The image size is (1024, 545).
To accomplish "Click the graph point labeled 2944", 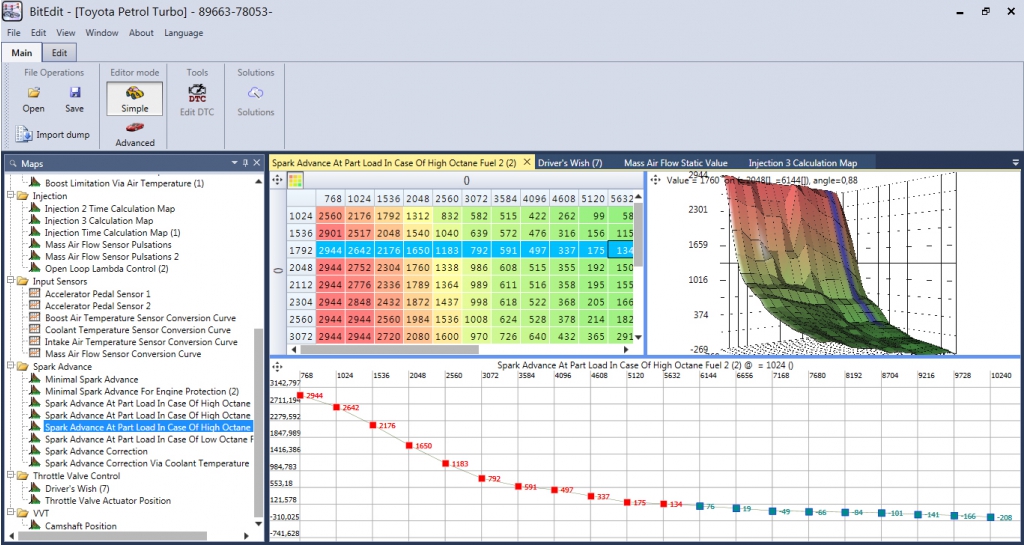I will [300, 396].
